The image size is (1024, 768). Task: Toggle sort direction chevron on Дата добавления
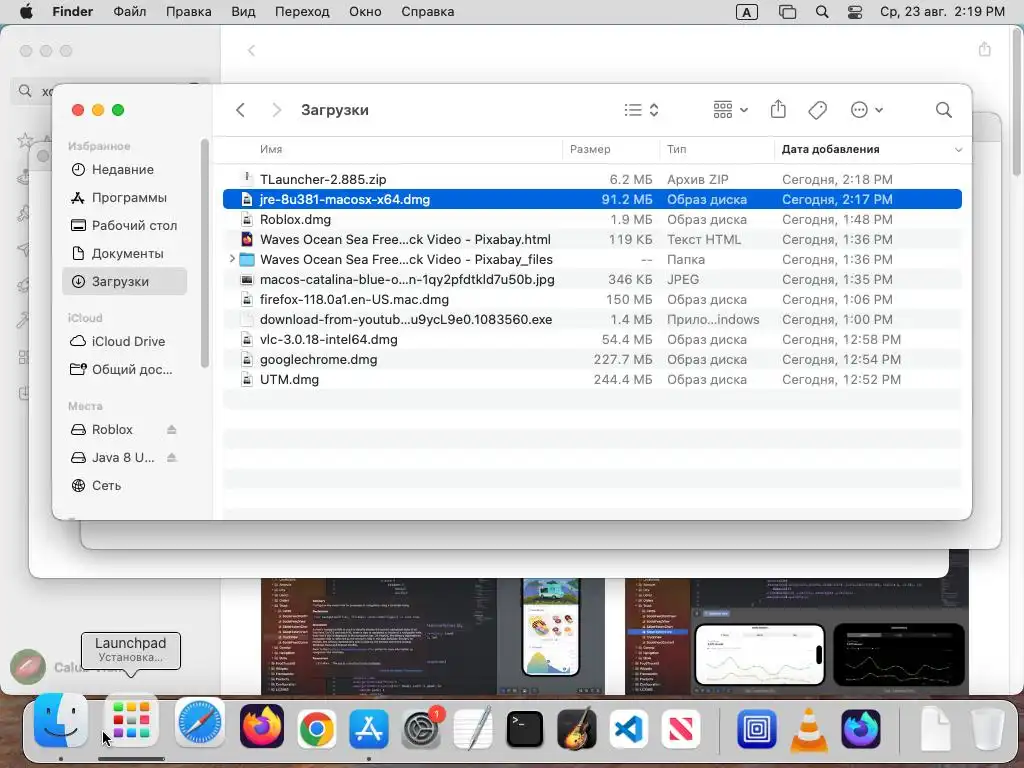[958, 150]
